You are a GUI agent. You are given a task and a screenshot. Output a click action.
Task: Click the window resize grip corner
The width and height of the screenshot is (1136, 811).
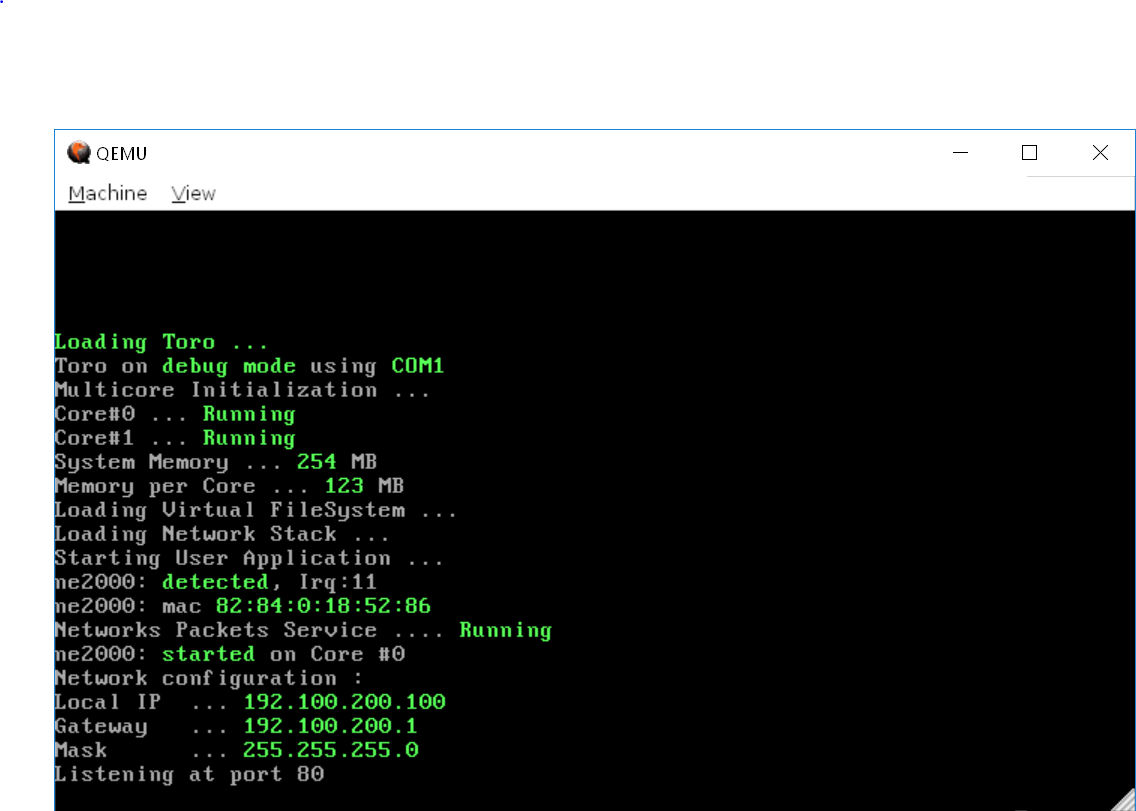(1124, 799)
